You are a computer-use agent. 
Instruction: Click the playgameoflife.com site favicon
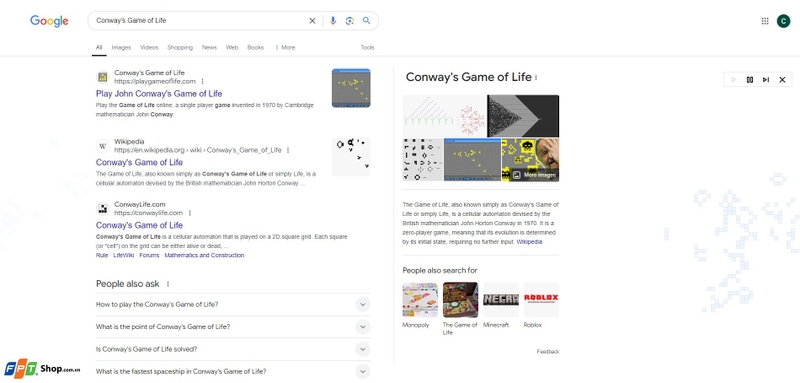point(103,77)
